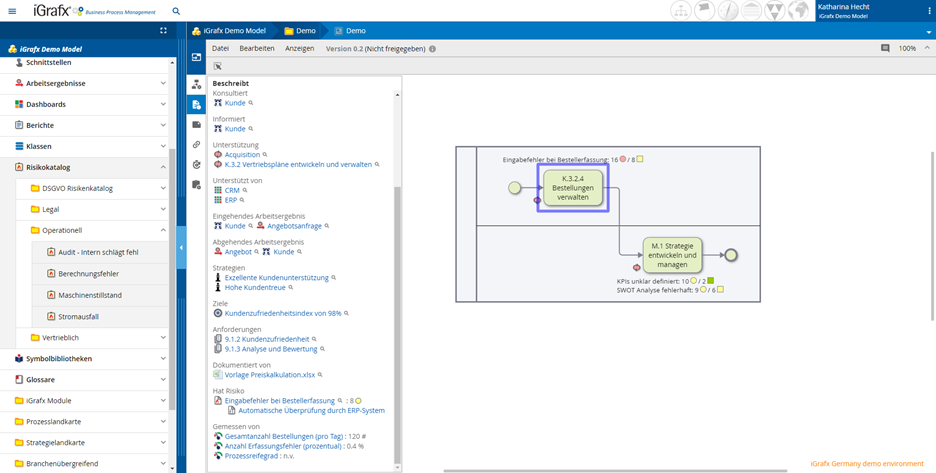Open Kundenzufriedenheitsindex von 98% link

tap(283, 313)
